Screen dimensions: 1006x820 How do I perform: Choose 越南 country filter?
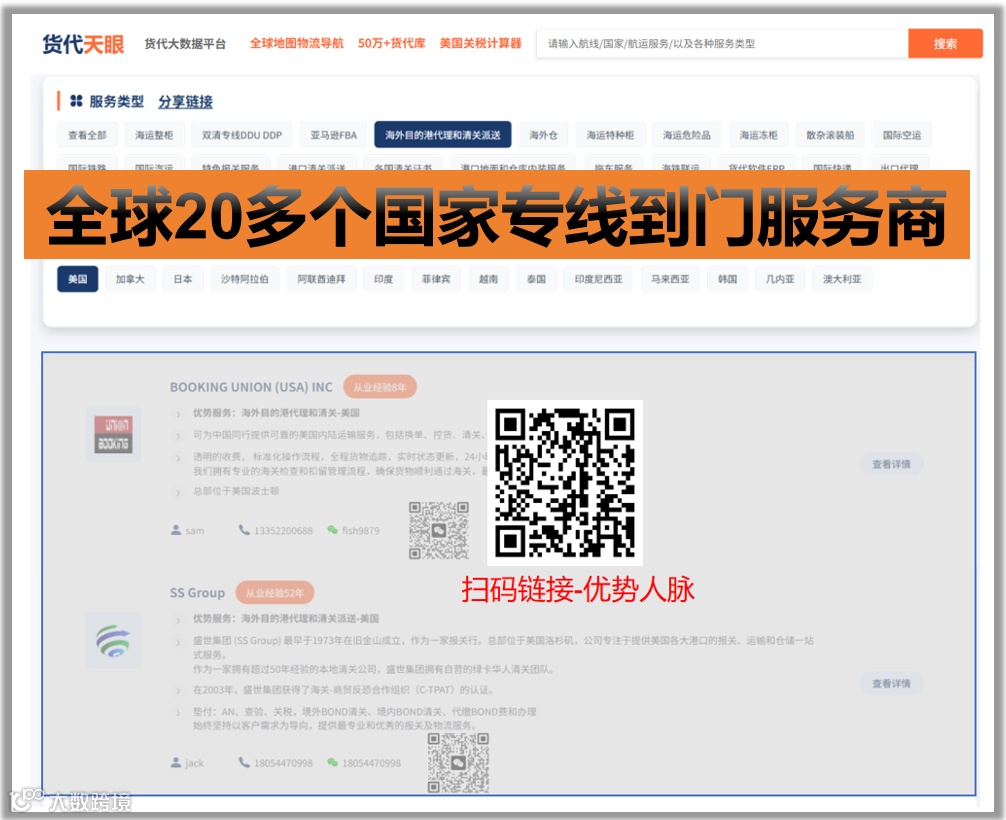pyautogui.click(x=488, y=279)
